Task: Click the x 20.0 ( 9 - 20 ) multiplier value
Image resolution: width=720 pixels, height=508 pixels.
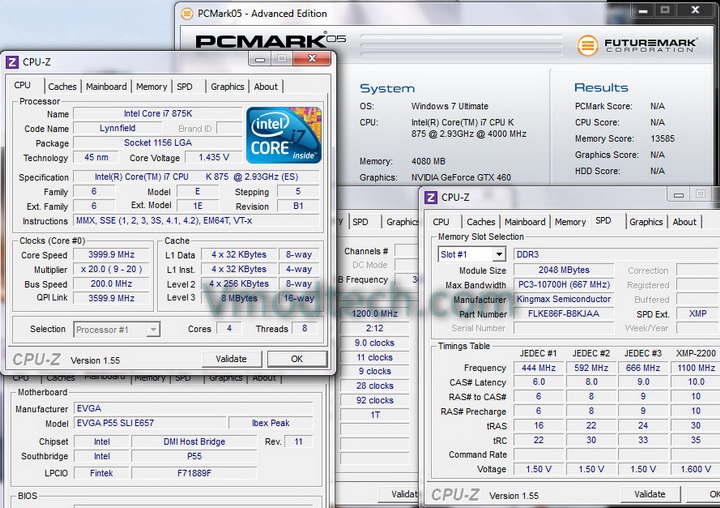Action: (111, 269)
